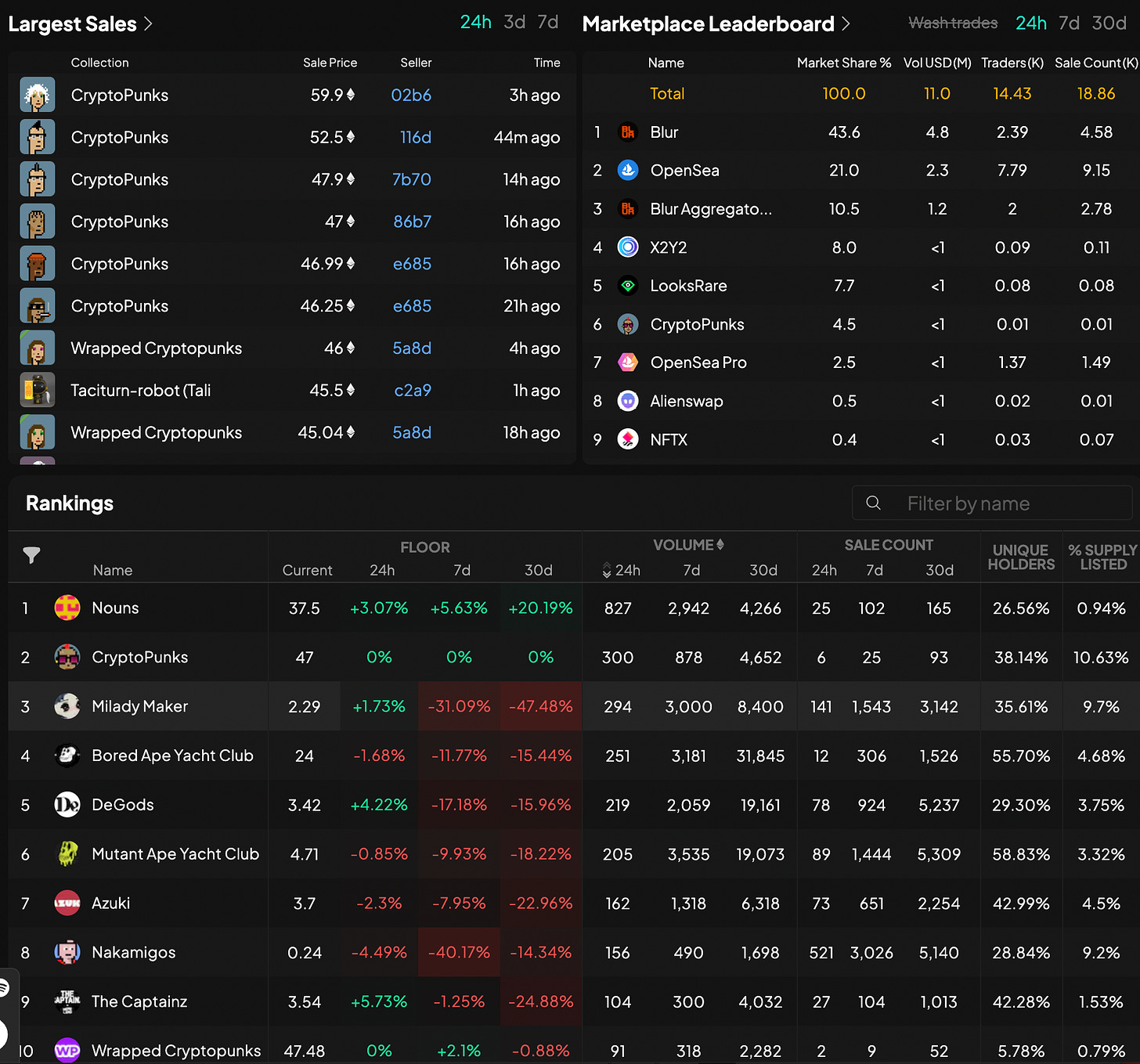Image resolution: width=1140 pixels, height=1064 pixels.
Task: Click the OpenSea marketplace logo
Action: (628, 170)
